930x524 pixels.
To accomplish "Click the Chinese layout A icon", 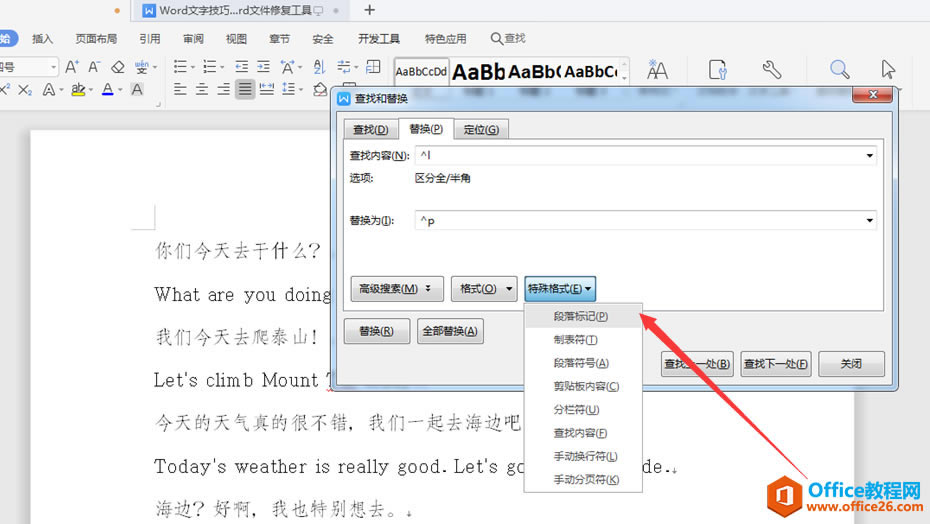I will click(x=288, y=66).
